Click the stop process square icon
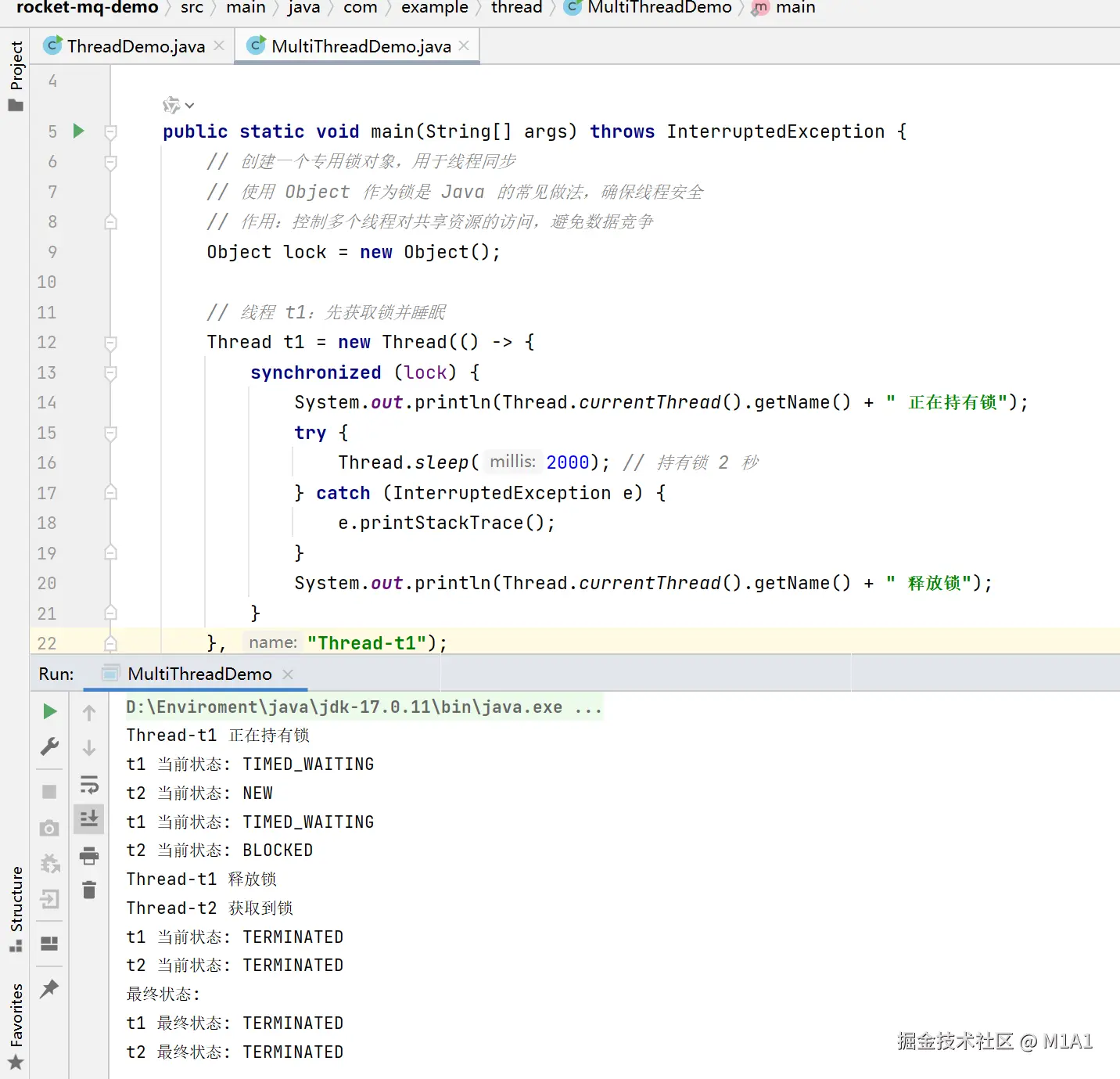Viewport: 1120px width, 1079px height. pos(49,792)
